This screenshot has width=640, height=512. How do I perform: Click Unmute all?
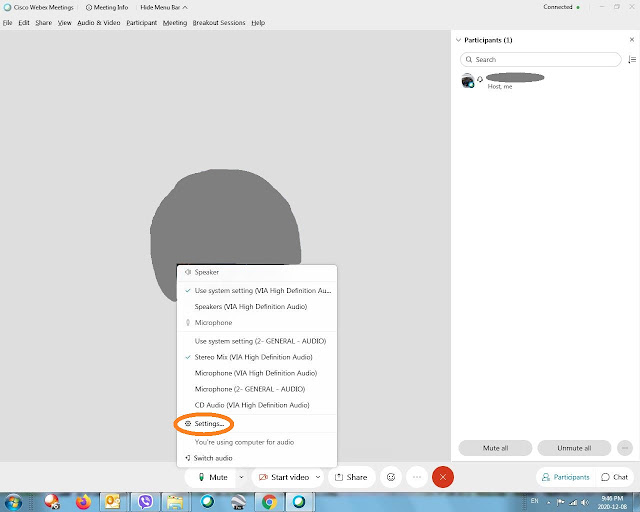(574, 448)
